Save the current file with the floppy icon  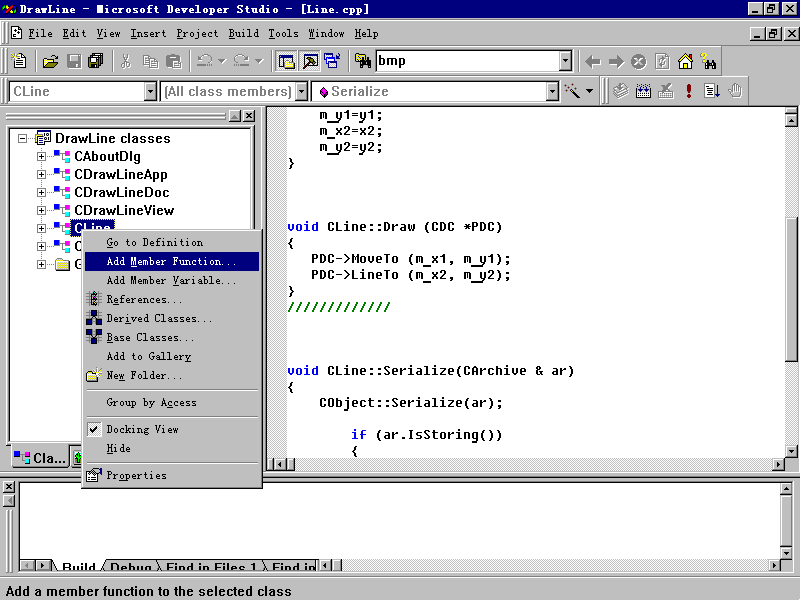click(x=74, y=62)
